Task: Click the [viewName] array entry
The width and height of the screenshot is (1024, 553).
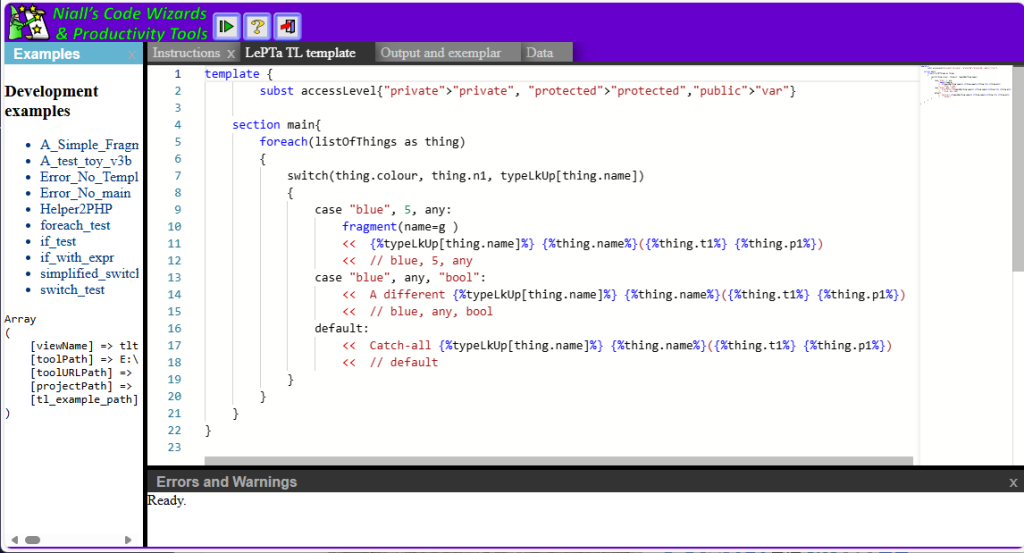Action: coord(84,346)
